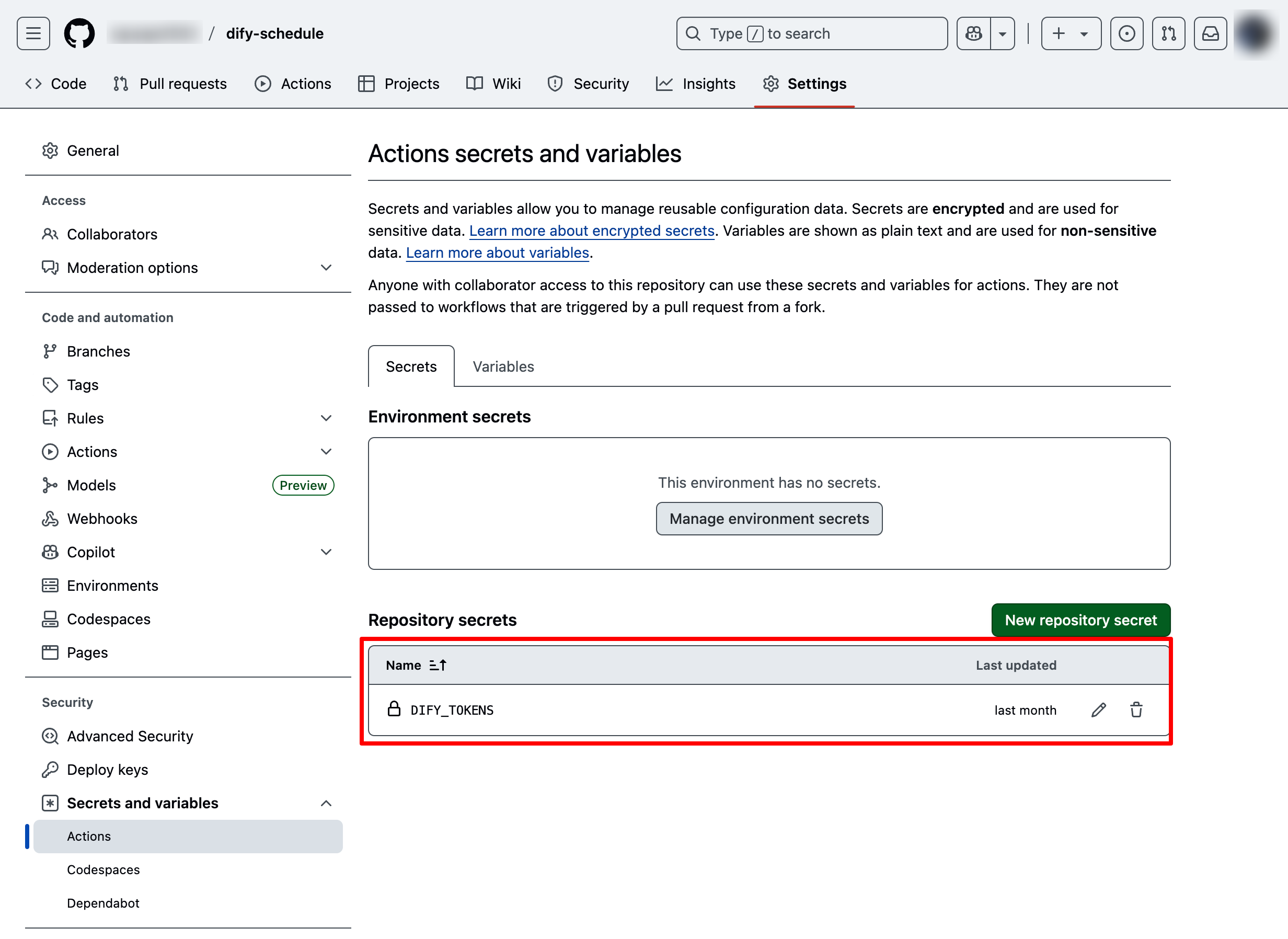Open the create new plus dropdown
The height and width of the screenshot is (939, 1288).
point(1071,33)
